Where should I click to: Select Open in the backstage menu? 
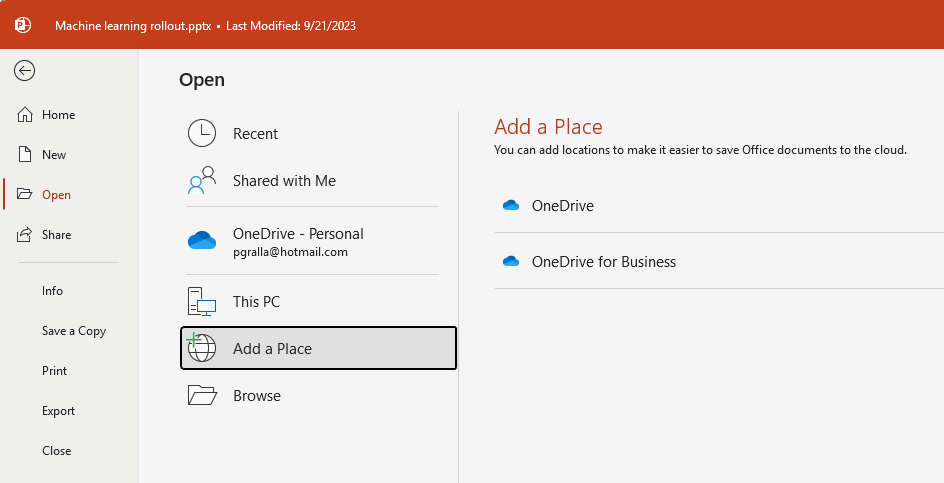coord(56,195)
